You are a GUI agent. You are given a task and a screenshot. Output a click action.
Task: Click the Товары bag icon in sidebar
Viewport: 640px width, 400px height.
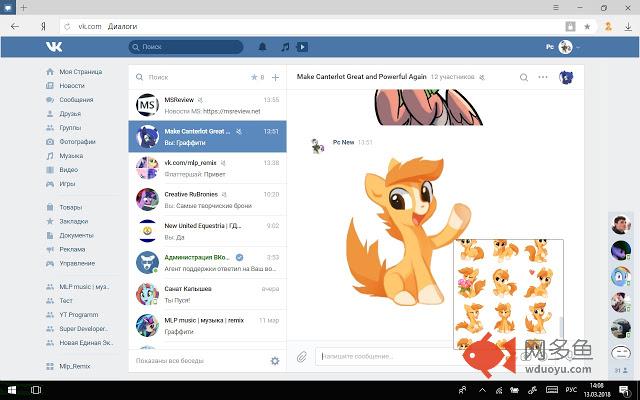tap(50, 207)
